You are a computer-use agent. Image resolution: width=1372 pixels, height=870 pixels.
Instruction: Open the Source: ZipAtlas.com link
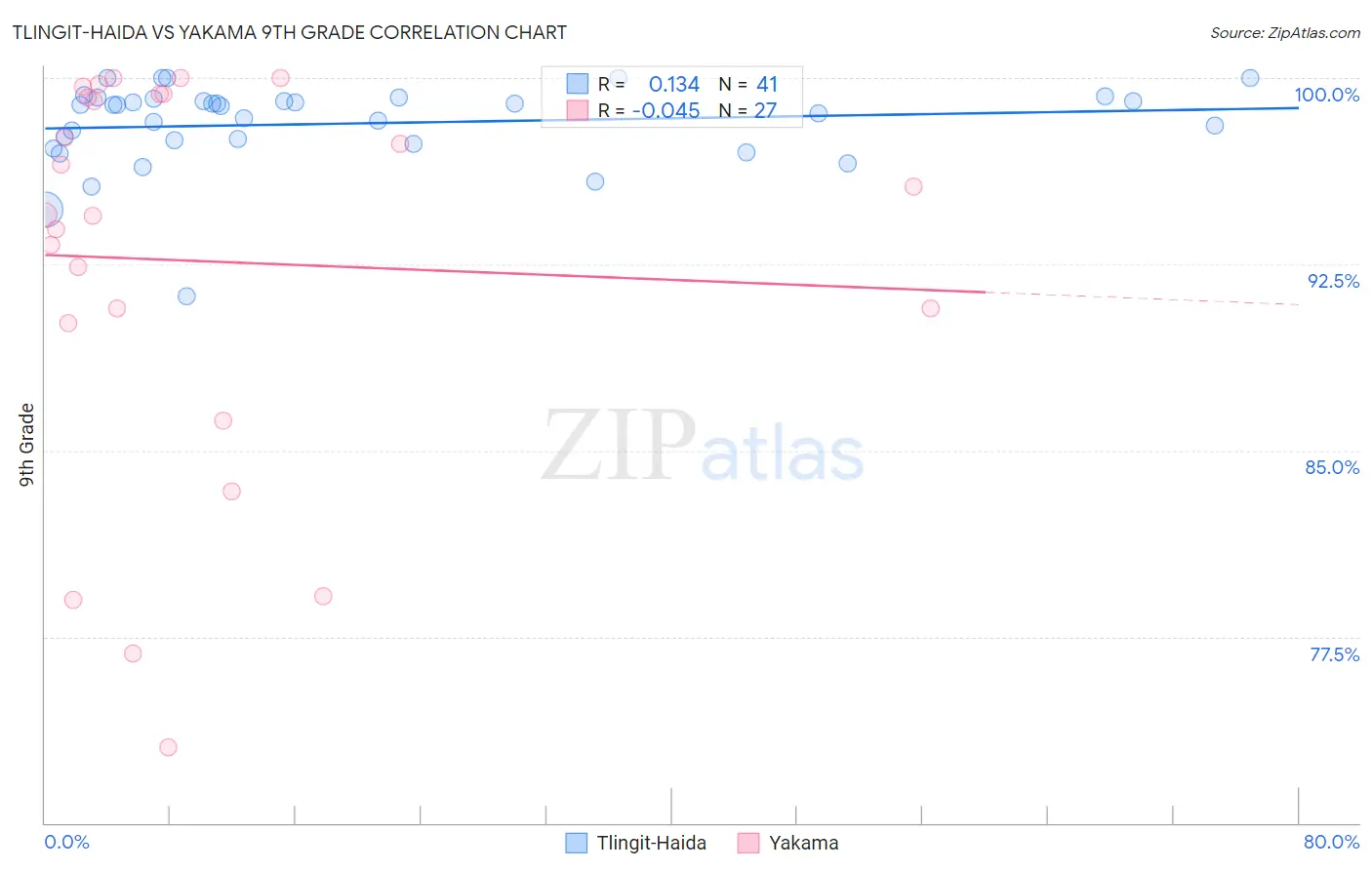tap(1285, 32)
